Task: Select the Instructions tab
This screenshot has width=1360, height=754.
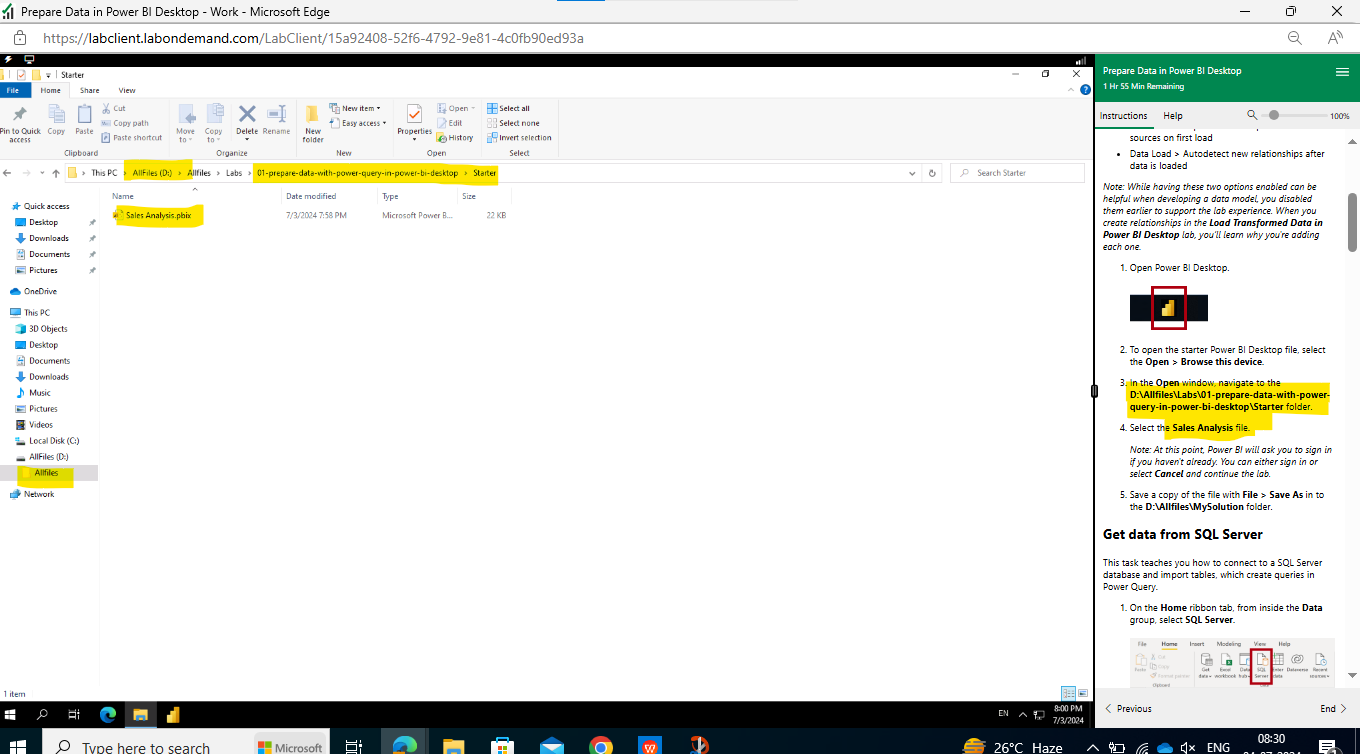Action: [1124, 116]
